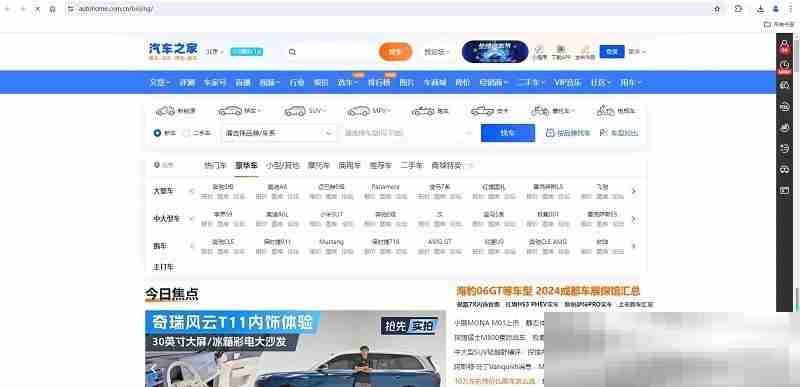Stop page loading with the X button
Image resolution: width=800 pixels, height=387 pixels.
pyautogui.click(x=37, y=9)
